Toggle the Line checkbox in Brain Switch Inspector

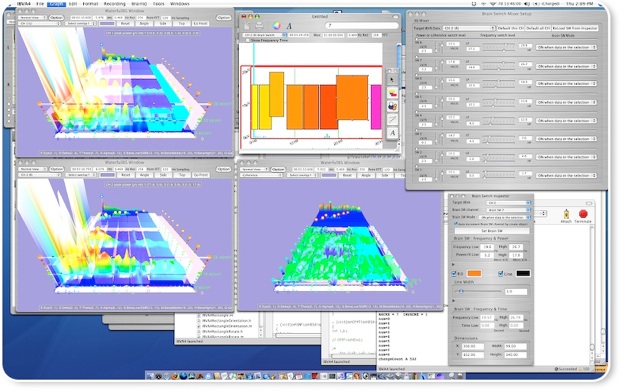[500, 274]
